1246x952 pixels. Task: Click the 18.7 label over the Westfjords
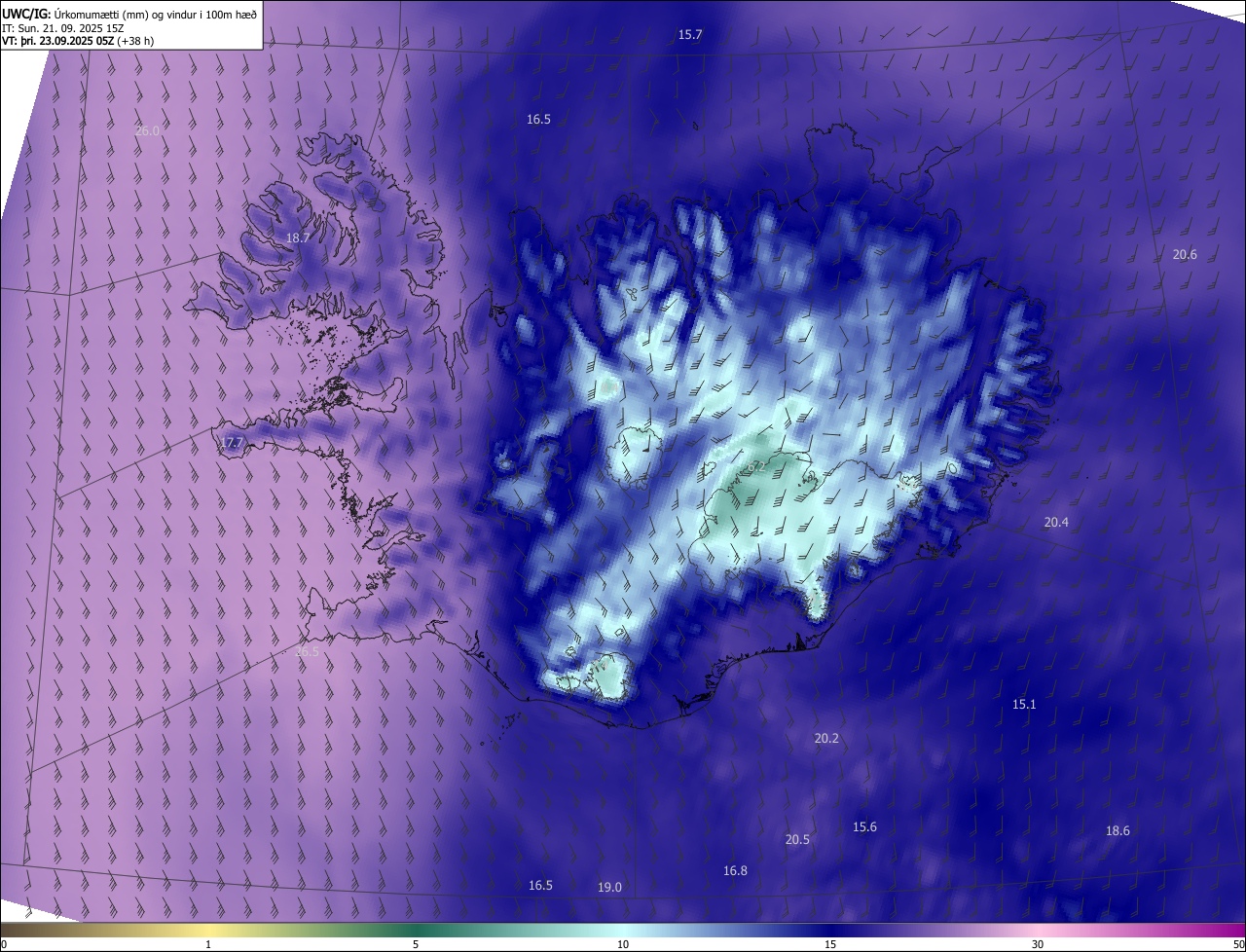coord(298,238)
